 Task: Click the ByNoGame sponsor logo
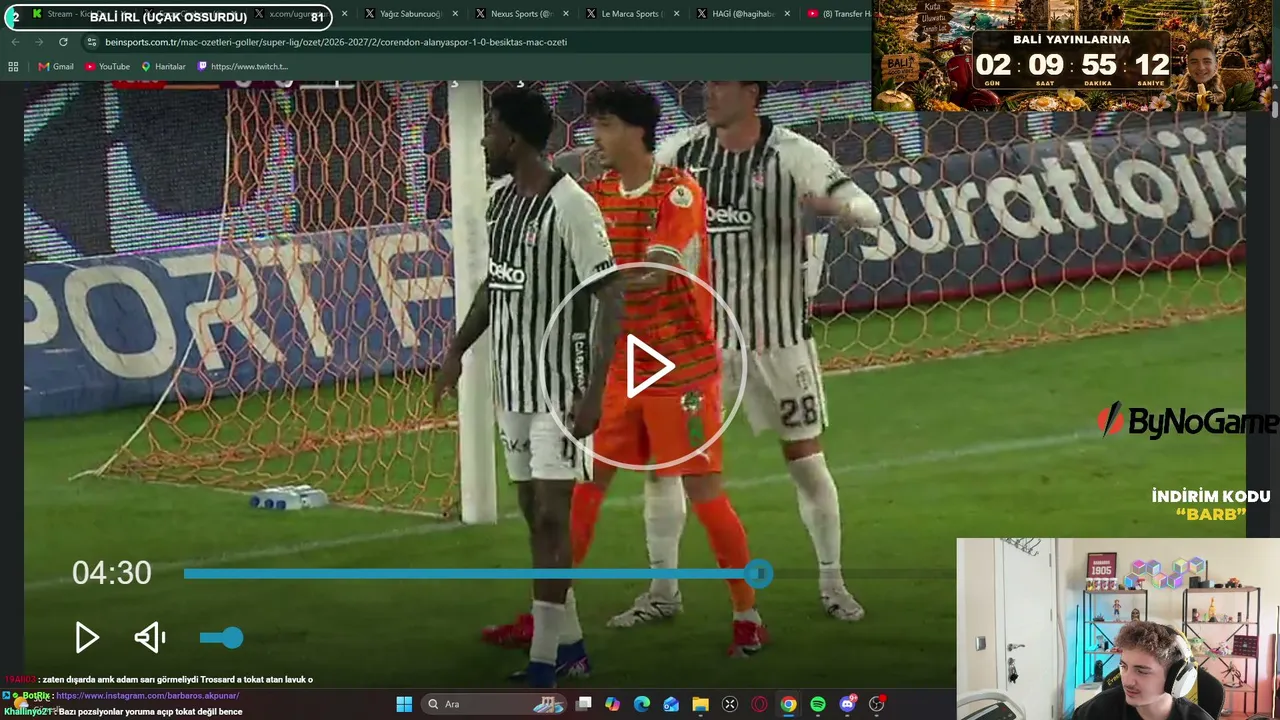pyautogui.click(x=1187, y=421)
